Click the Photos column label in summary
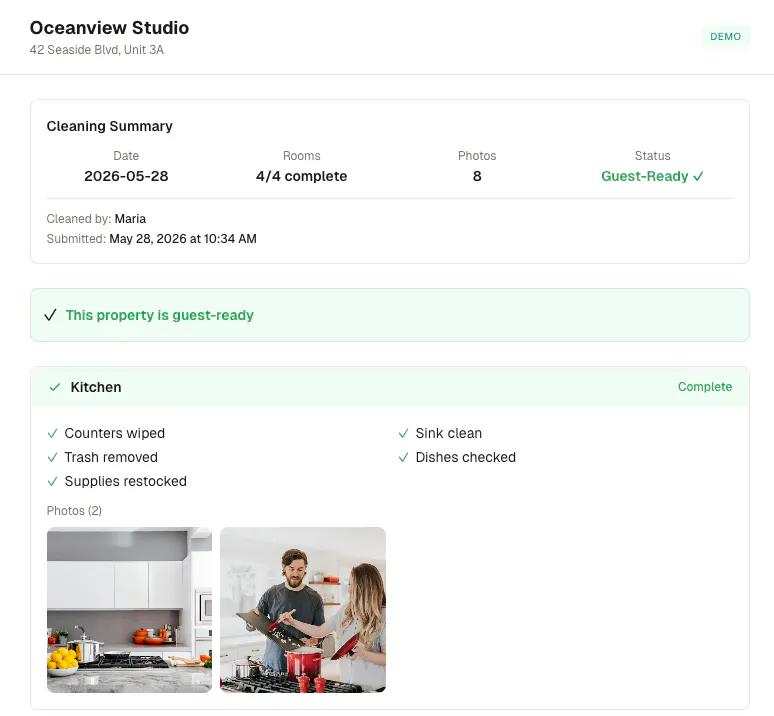 click(x=477, y=156)
